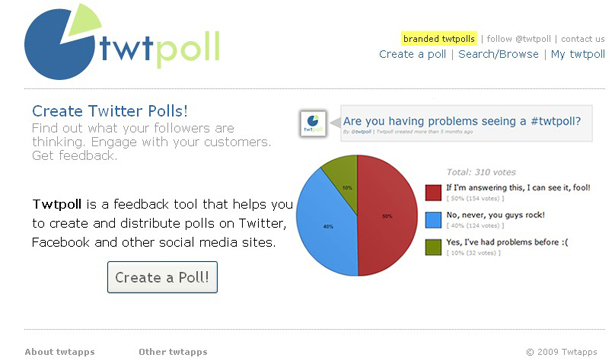615x361 pixels.
Task: Click the blue legend color swatch
Action: (x=433, y=220)
